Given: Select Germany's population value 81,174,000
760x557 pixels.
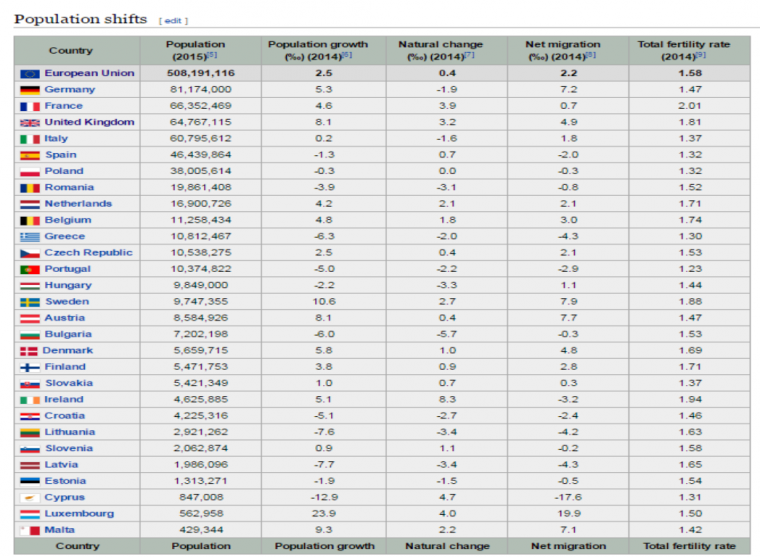Looking at the screenshot, I should coord(201,90).
